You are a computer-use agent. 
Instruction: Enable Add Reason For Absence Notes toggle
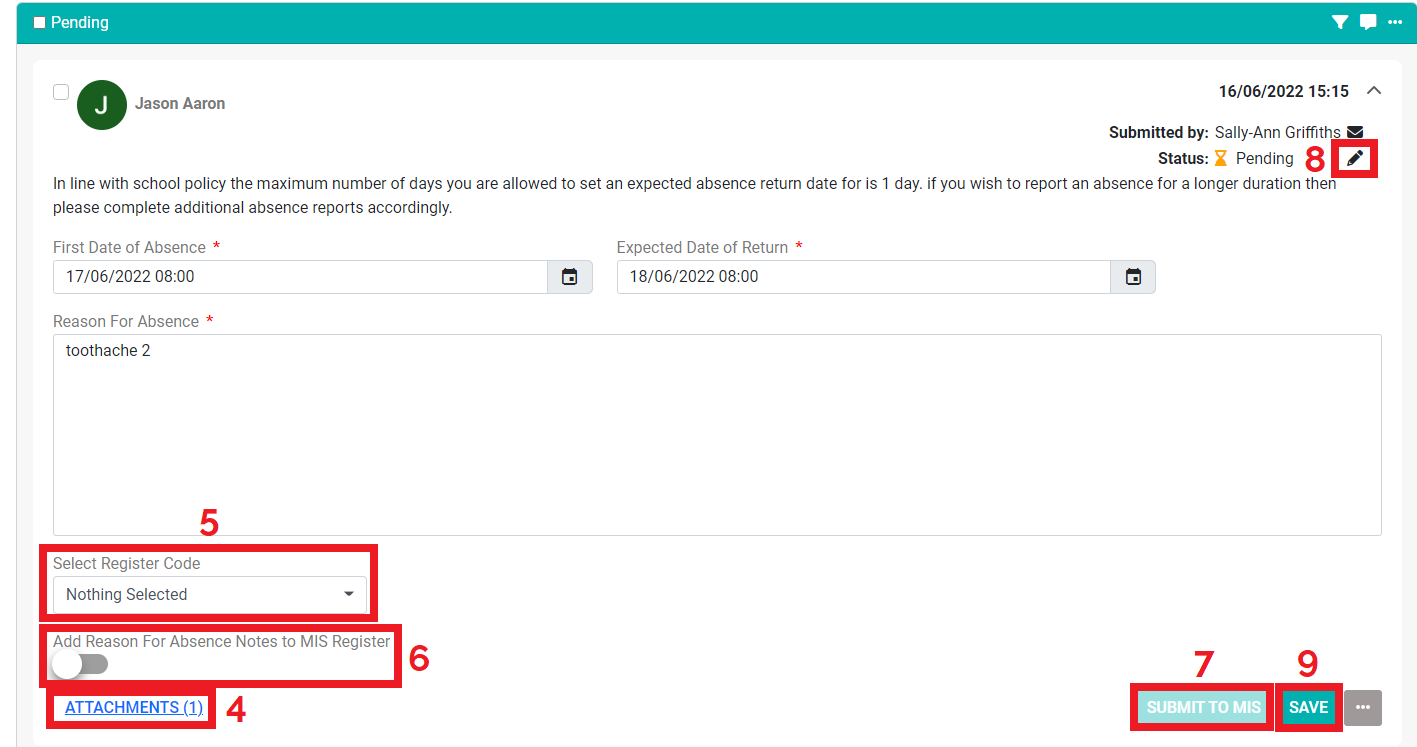(80, 664)
